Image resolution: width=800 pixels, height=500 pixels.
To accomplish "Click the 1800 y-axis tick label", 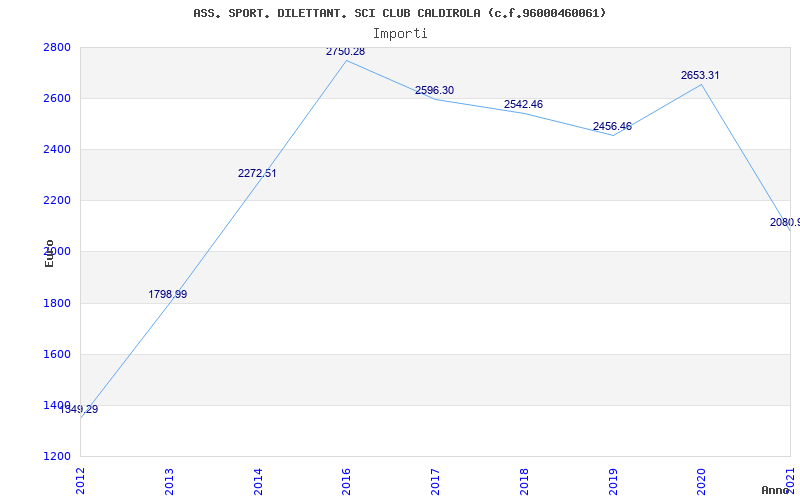I will coord(55,303).
